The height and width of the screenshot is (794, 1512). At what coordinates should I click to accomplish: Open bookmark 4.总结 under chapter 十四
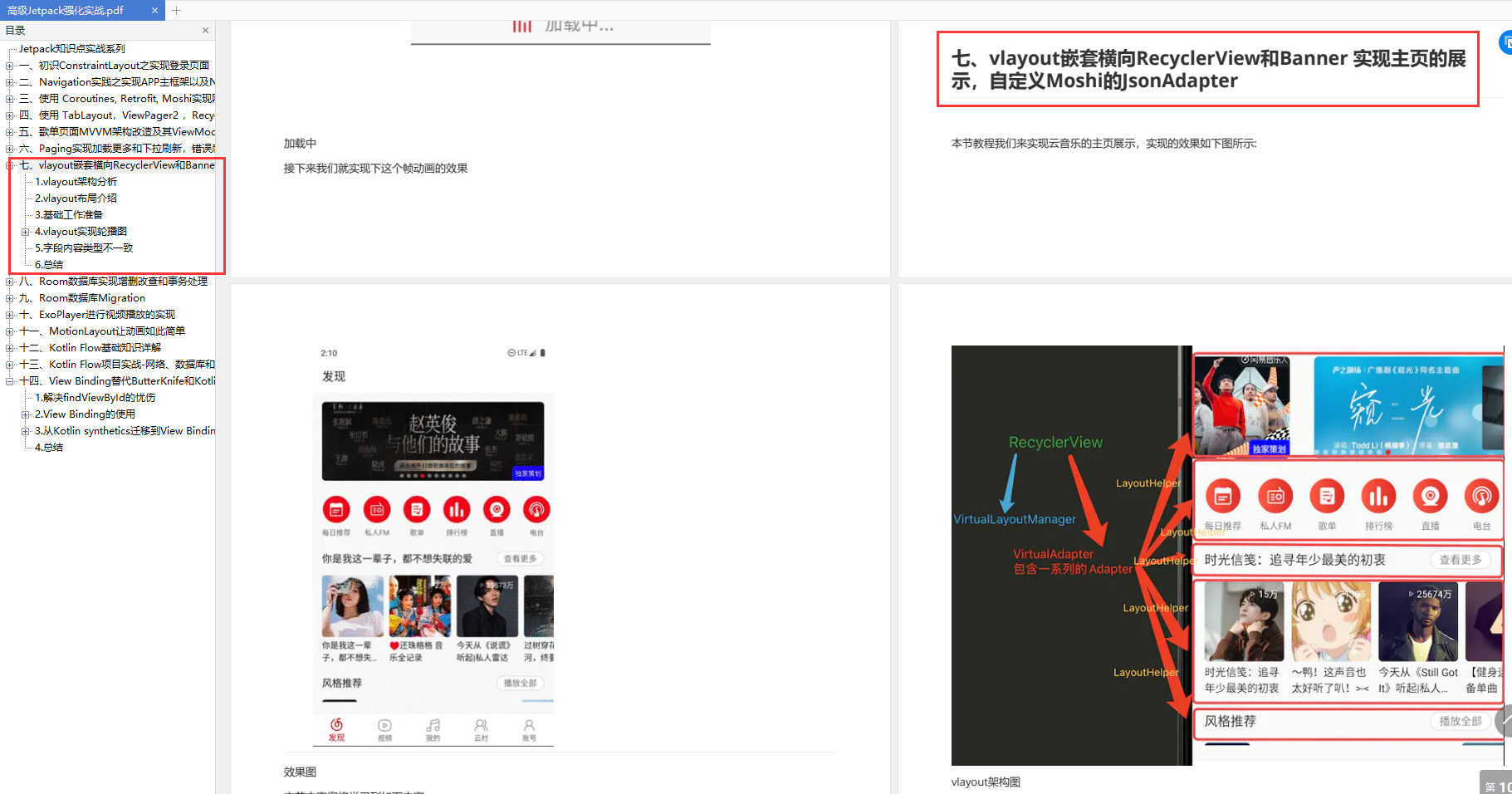tap(49, 448)
